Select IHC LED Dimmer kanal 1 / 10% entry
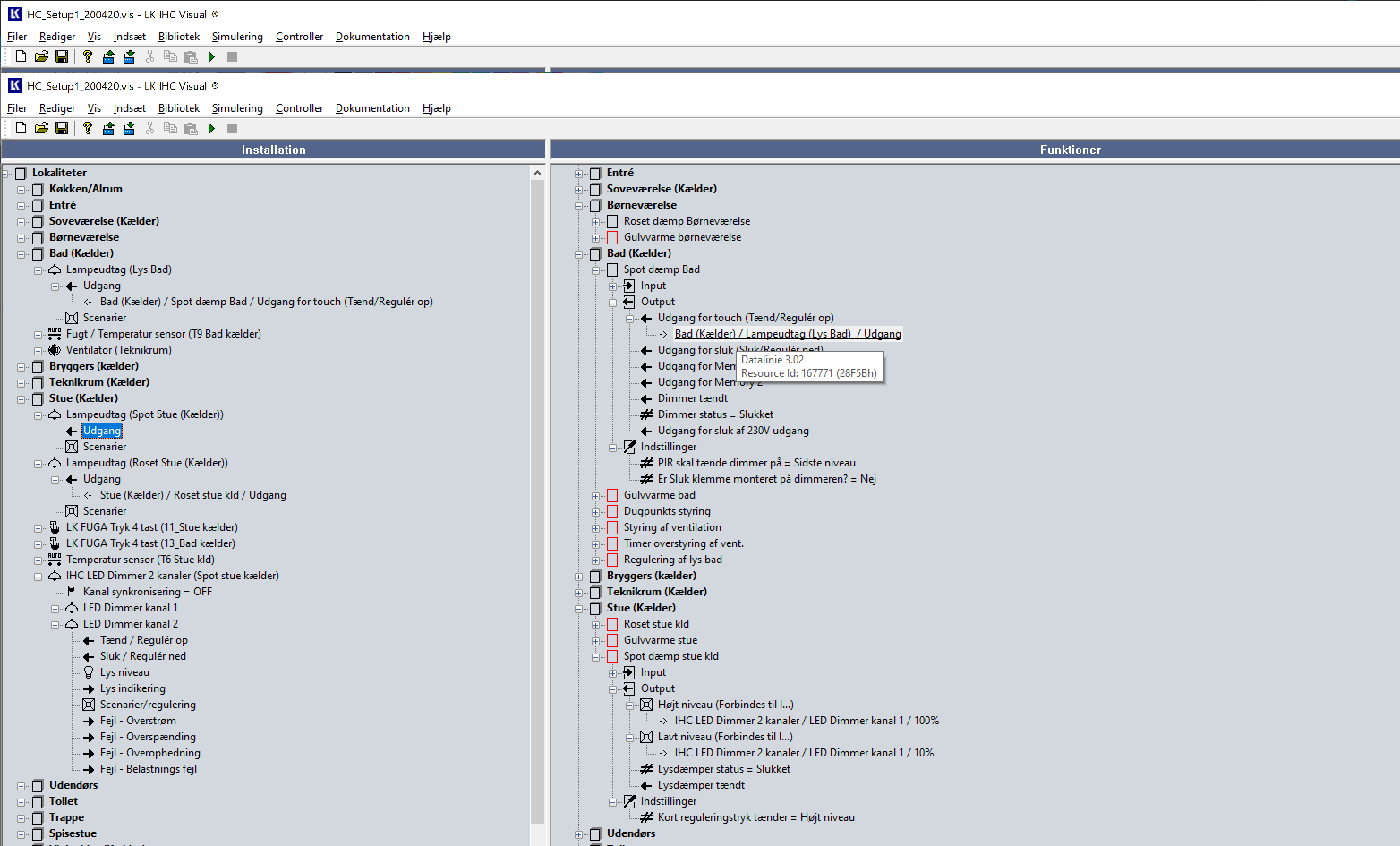The height and width of the screenshot is (846, 1400). [803, 753]
